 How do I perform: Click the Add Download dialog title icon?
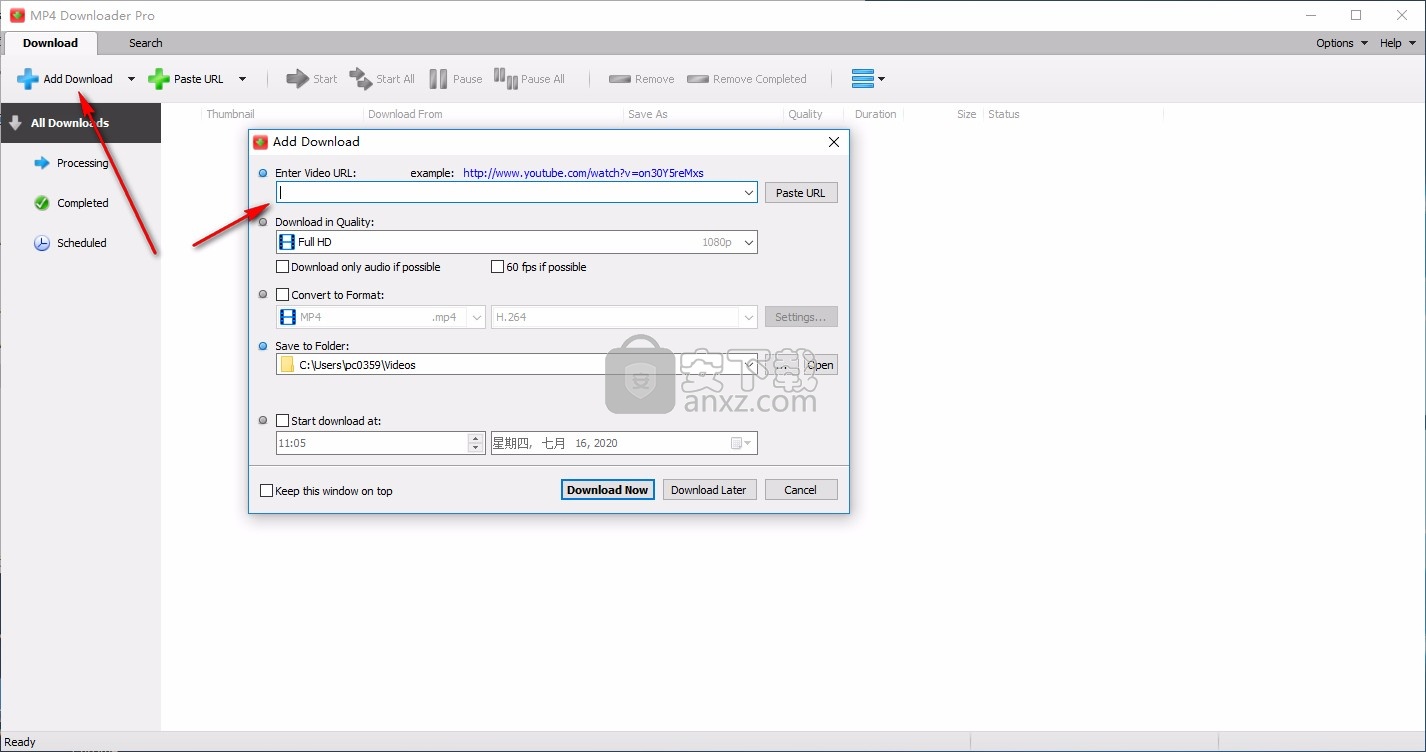pyautogui.click(x=261, y=142)
